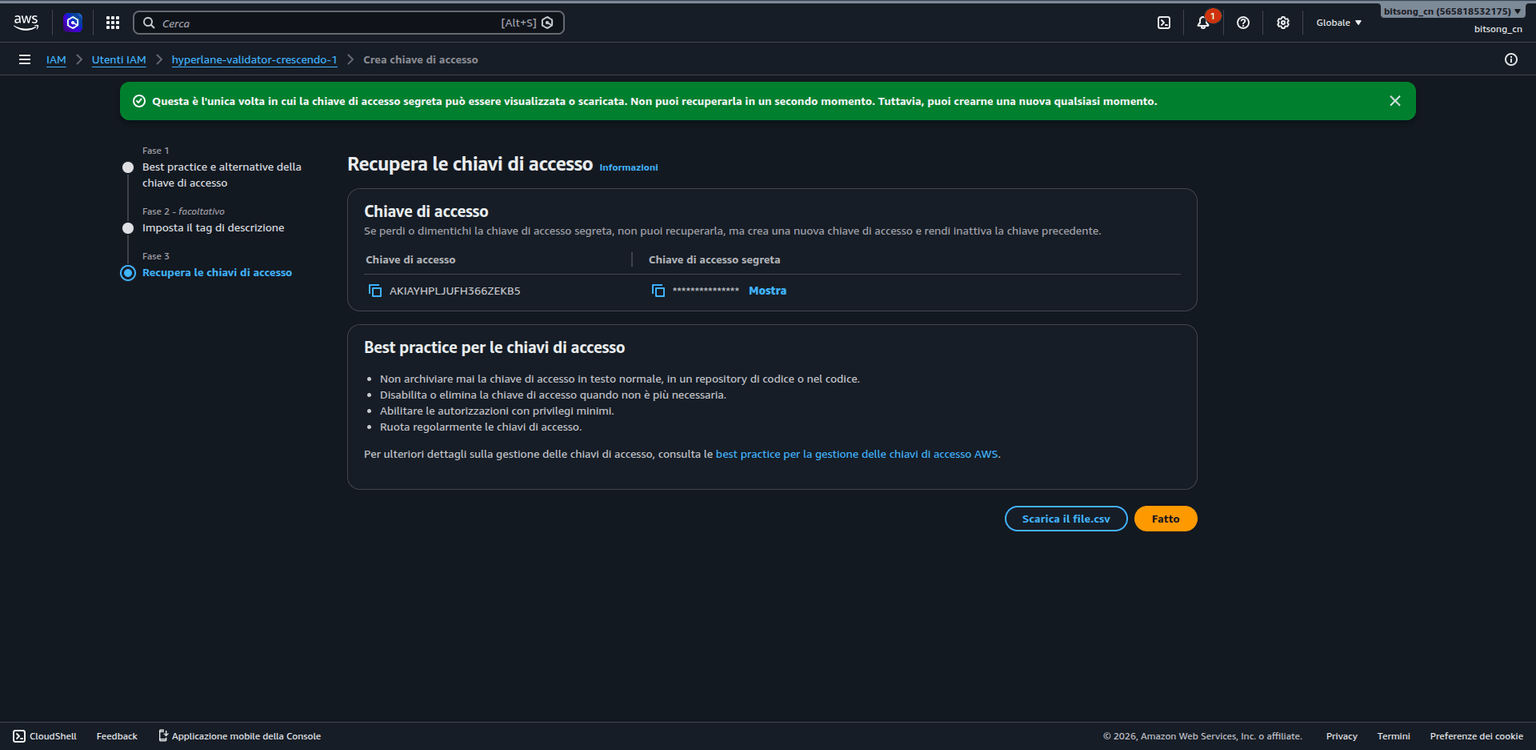Select Fase 3 Recupera le chiavi step
Screen dimensions: 1536x750
pos(217,273)
